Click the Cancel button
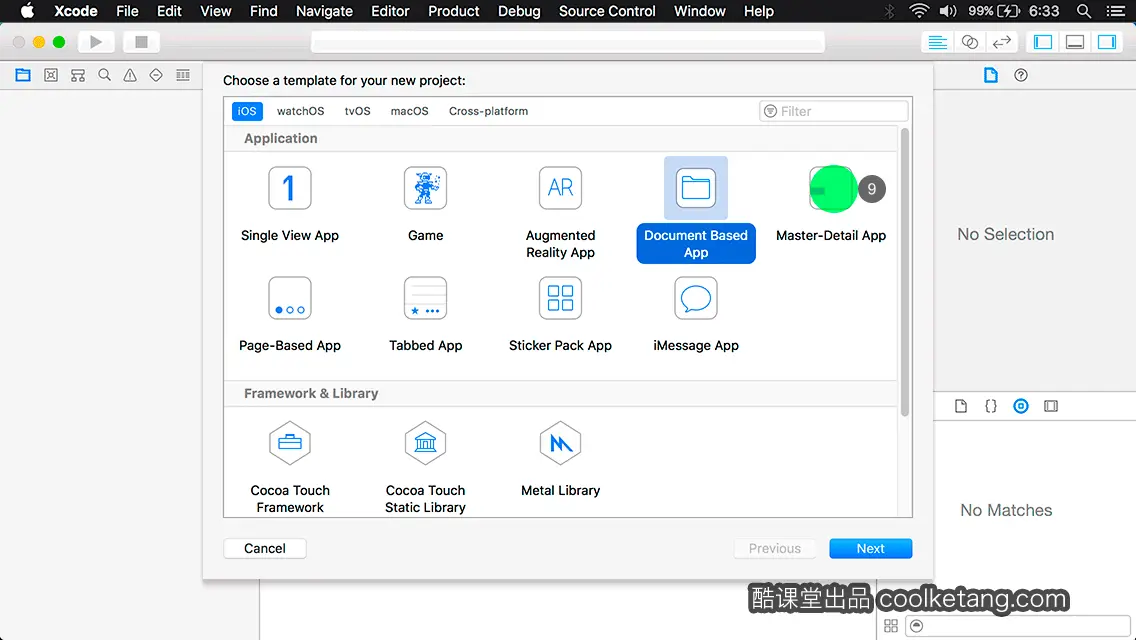Screen dimensions: 1136x640 (264, 549)
